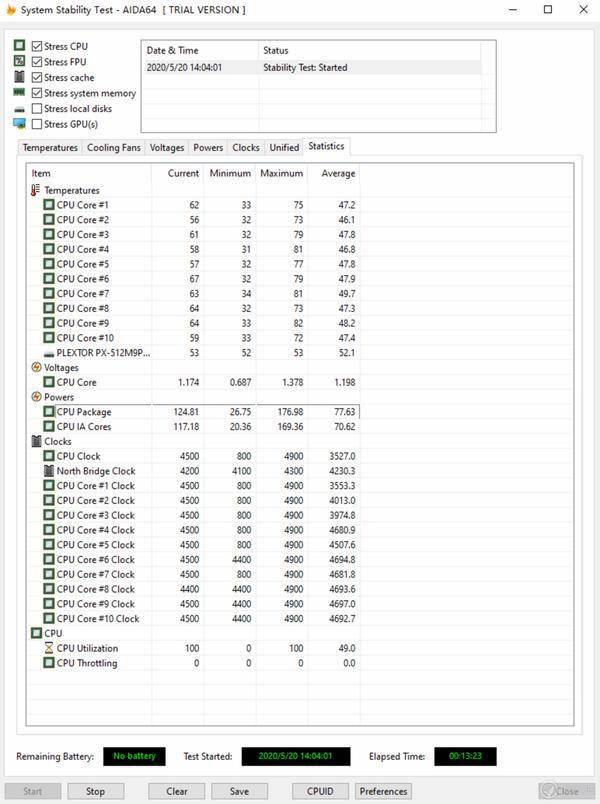Enable the Stress CPU checkbox
The height and width of the screenshot is (804, 600).
tap(36, 46)
